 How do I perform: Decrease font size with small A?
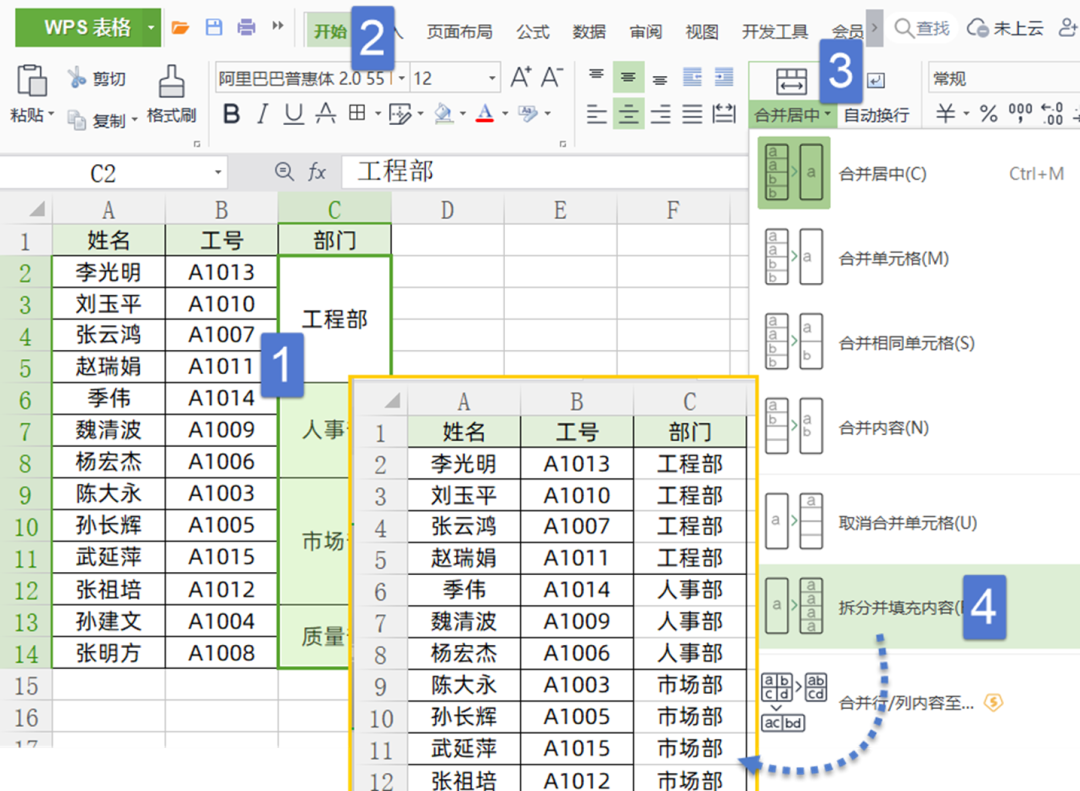[552, 77]
